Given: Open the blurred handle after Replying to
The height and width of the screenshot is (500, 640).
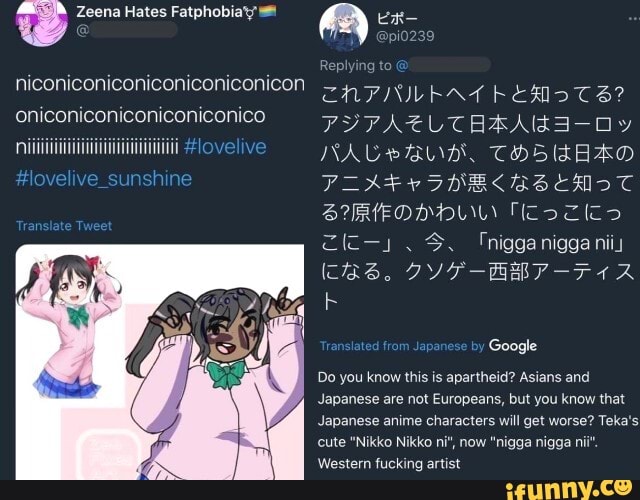Looking at the screenshot, I should click(444, 65).
